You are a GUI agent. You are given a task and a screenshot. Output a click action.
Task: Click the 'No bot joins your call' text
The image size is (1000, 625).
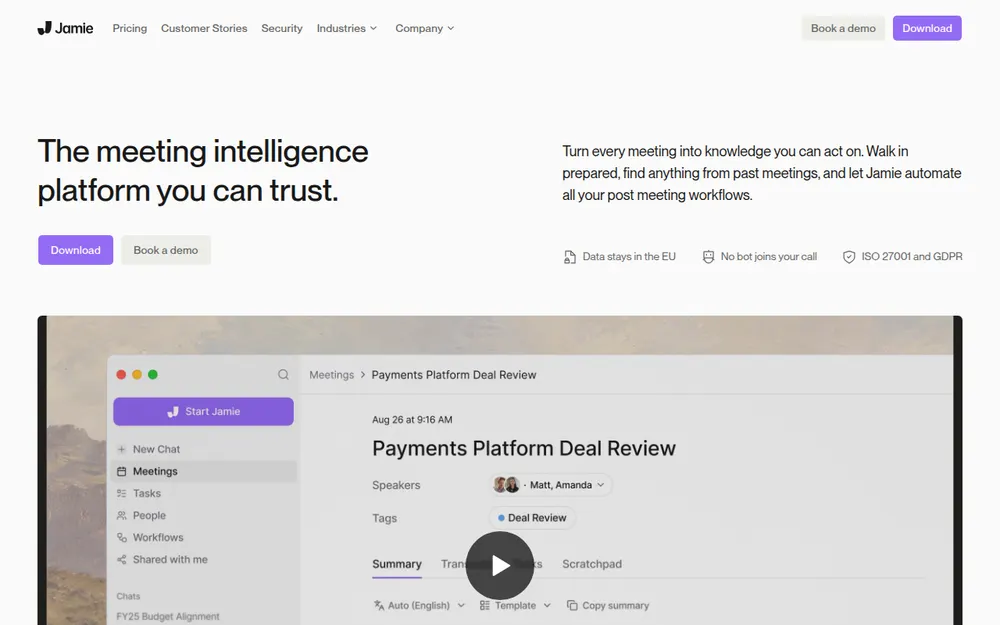coord(768,256)
